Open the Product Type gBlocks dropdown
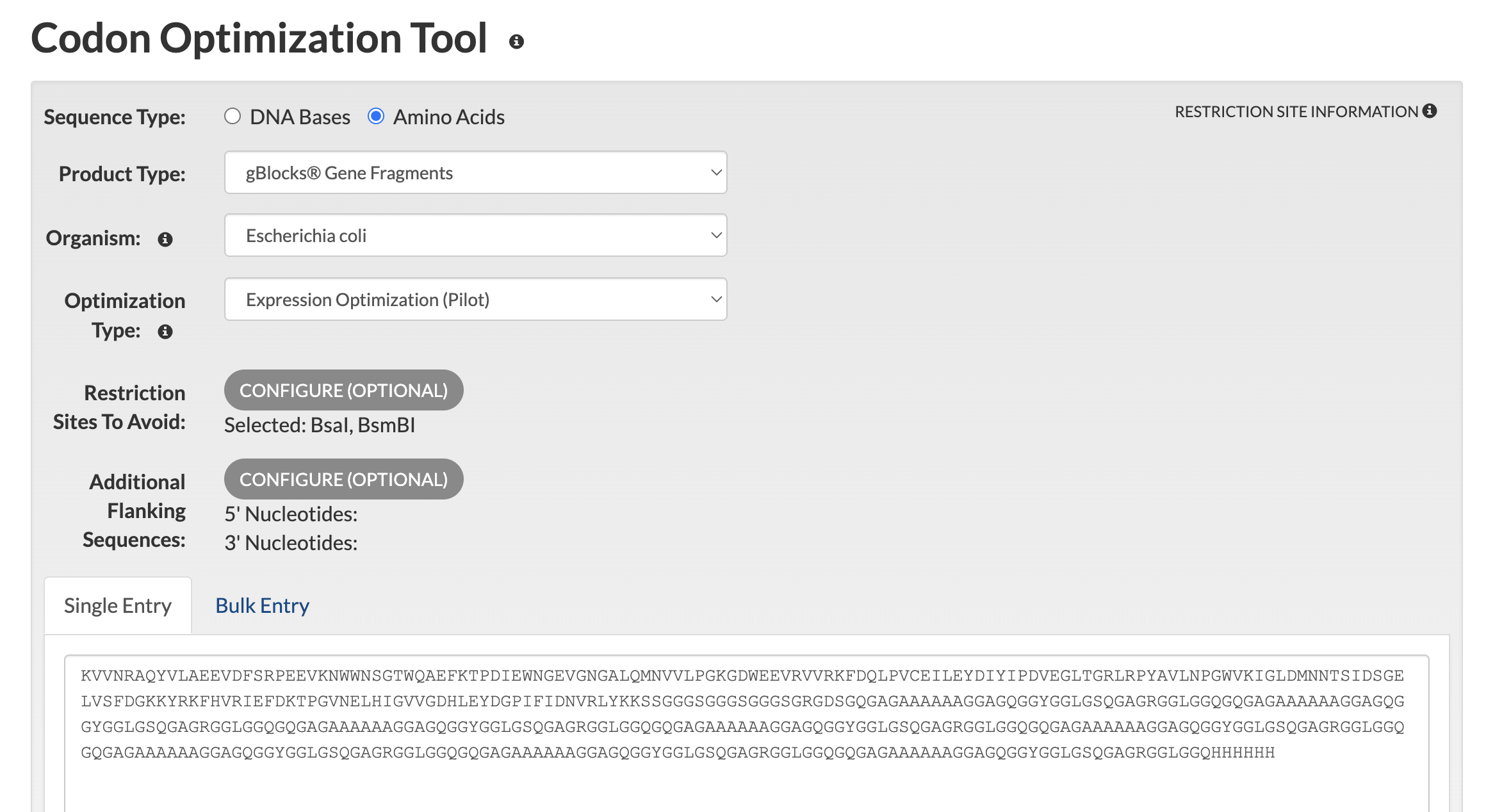This screenshot has height=812, width=1486. click(x=476, y=172)
